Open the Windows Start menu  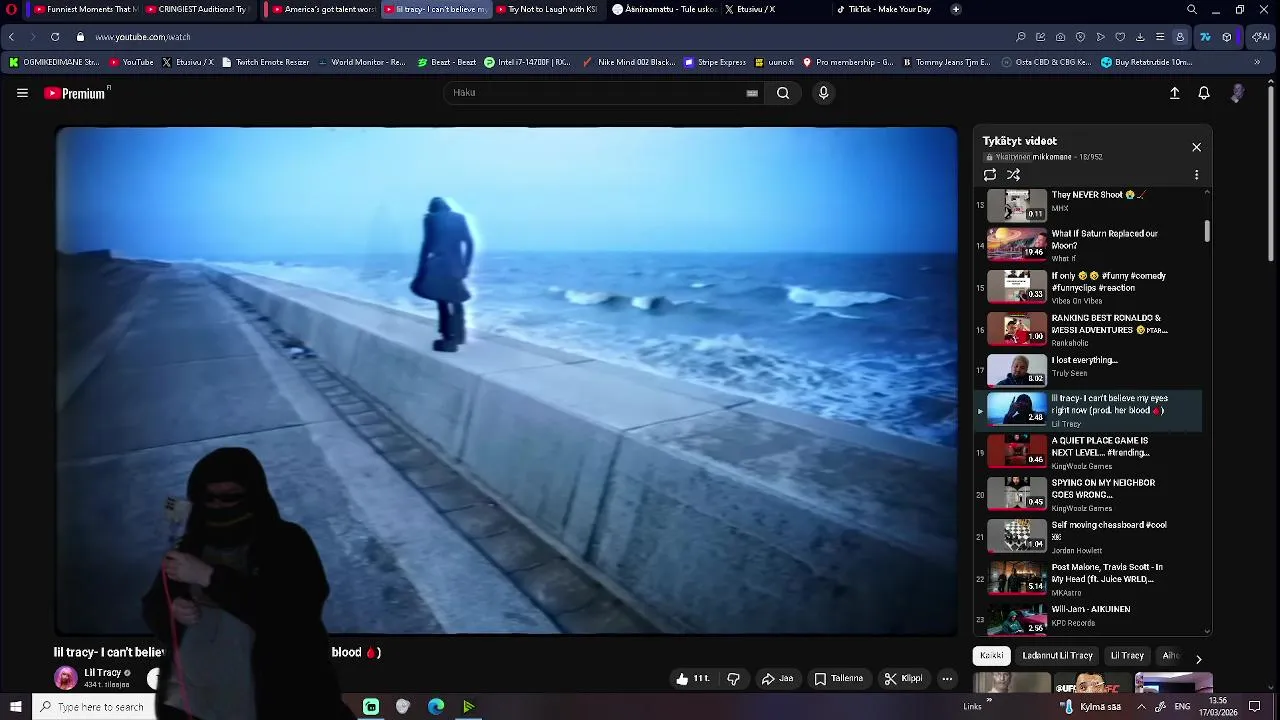tap(15, 707)
